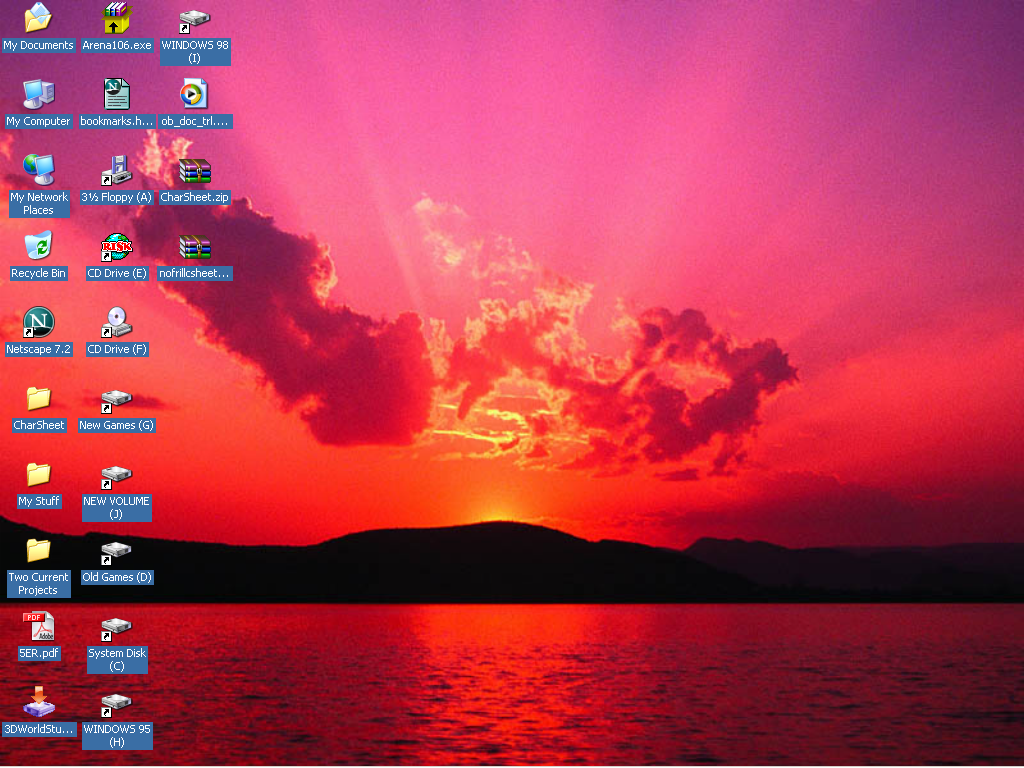Click the 3½ Floppy (A) shortcut
This screenshot has height=768, width=1024.
point(117,170)
